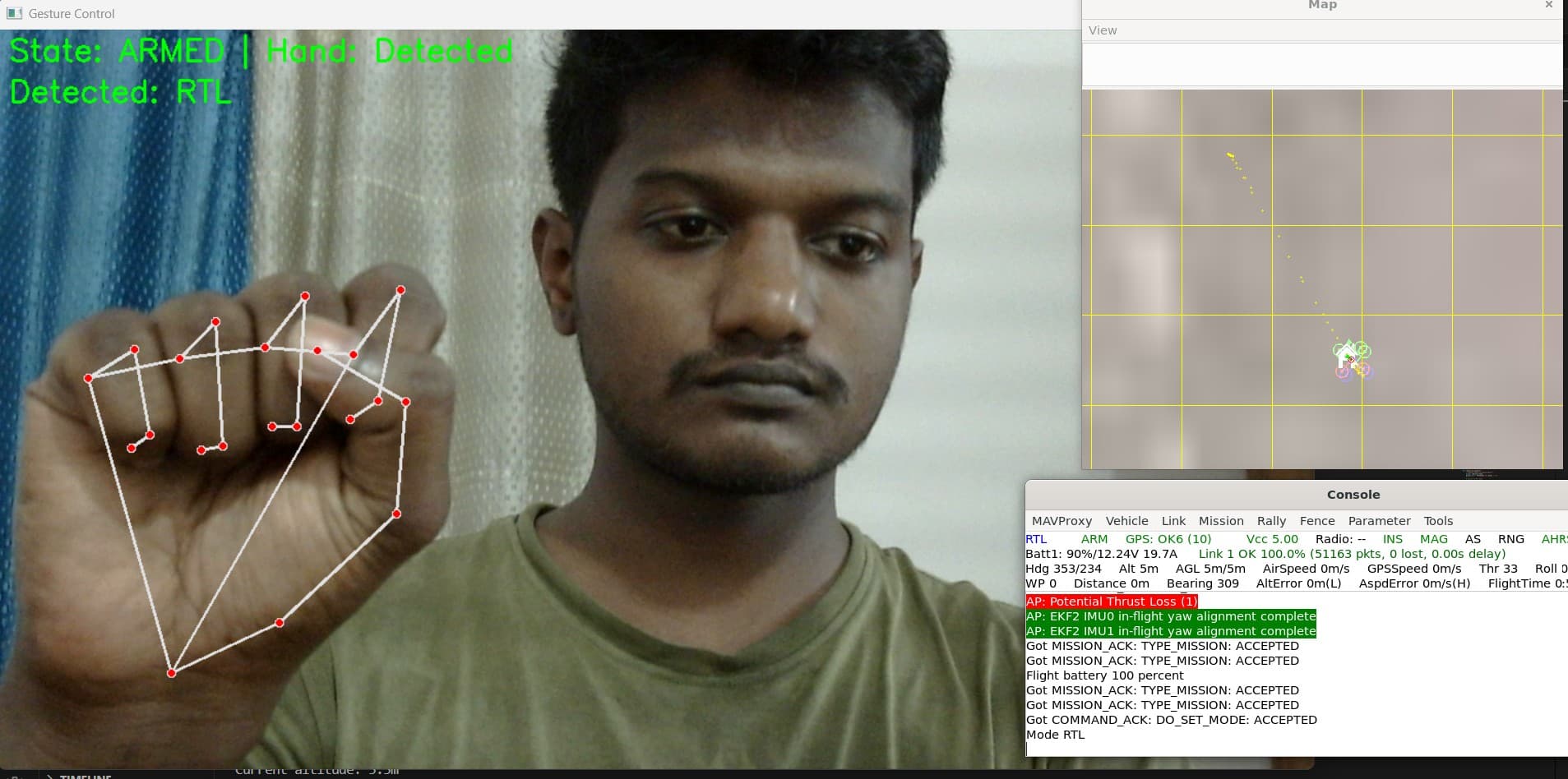
Task: Select the drone marker on the map
Action: pos(1351,355)
